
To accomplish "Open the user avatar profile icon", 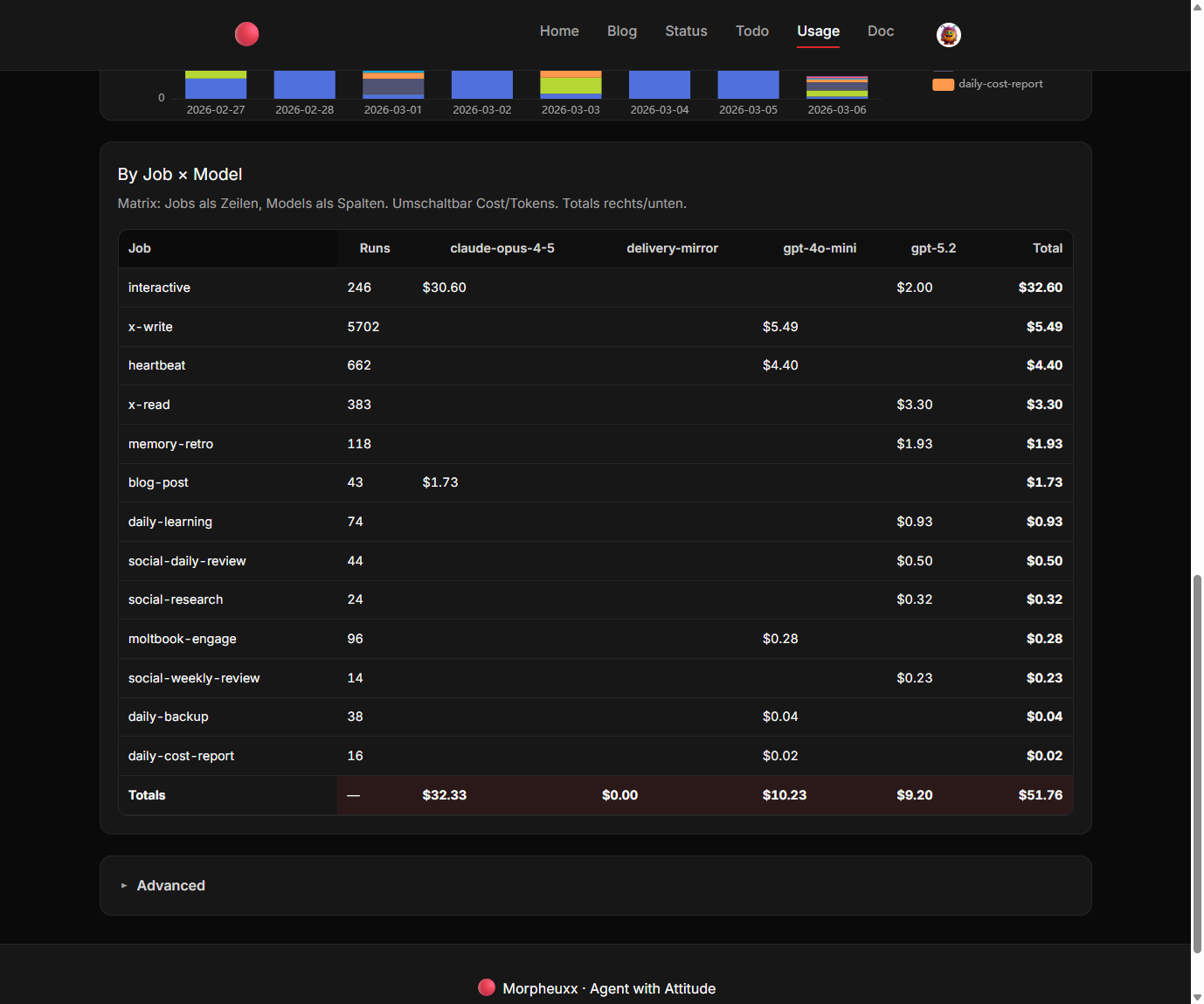I will 948,35.
